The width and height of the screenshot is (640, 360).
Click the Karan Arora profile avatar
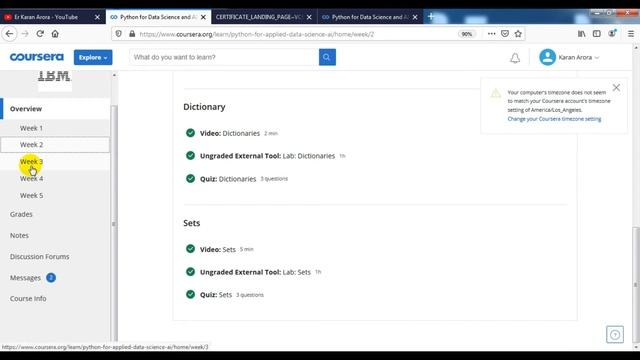click(547, 57)
